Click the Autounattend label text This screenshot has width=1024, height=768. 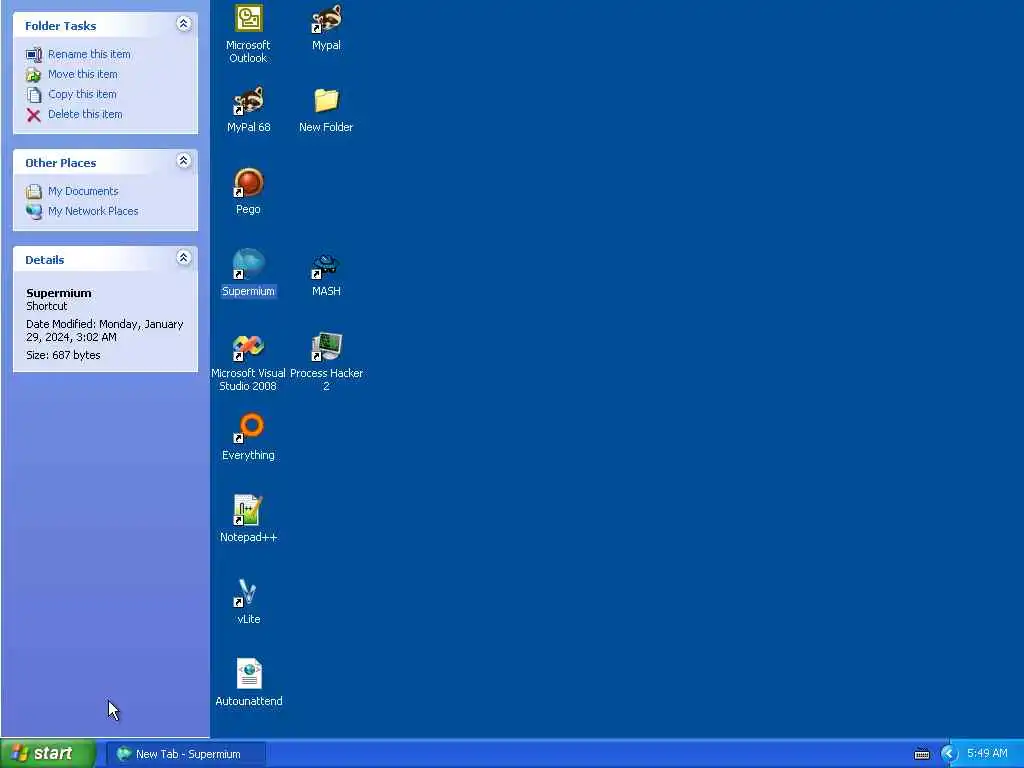pos(249,701)
